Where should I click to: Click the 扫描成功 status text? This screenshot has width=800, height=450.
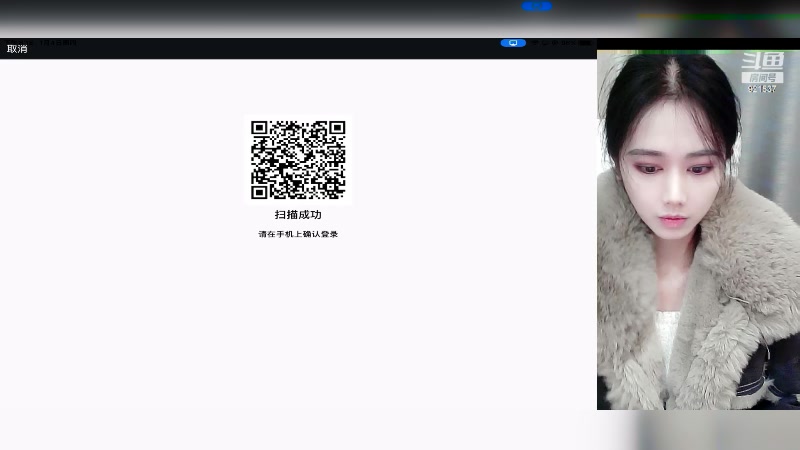[x=298, y=215]
